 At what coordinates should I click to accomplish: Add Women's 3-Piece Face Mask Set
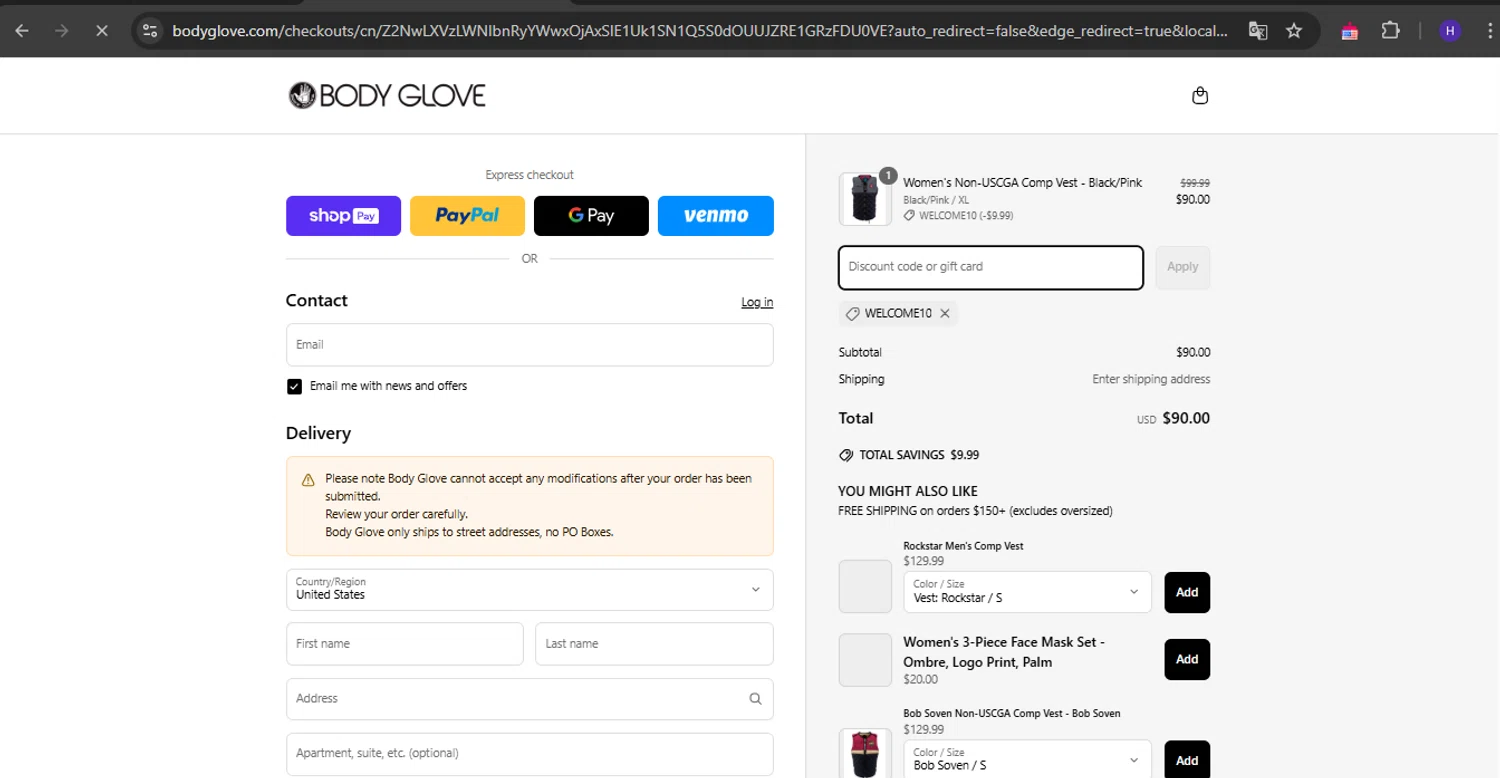(1187, 659)
